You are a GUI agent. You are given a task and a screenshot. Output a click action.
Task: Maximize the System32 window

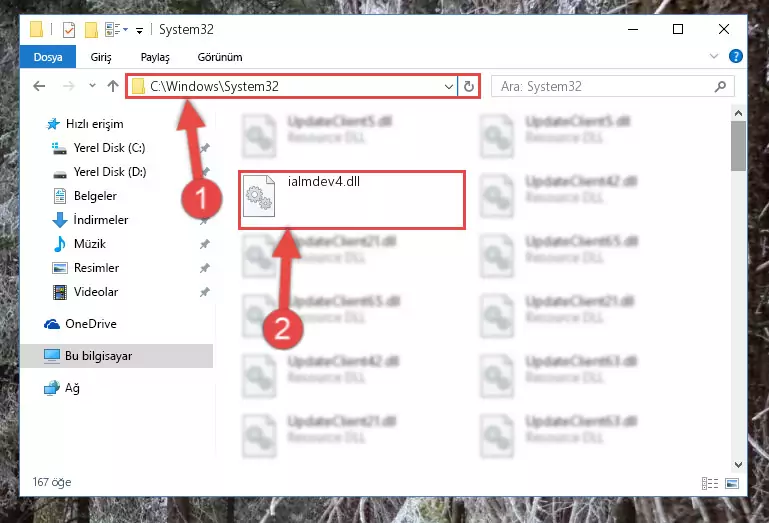click(678, 29)
